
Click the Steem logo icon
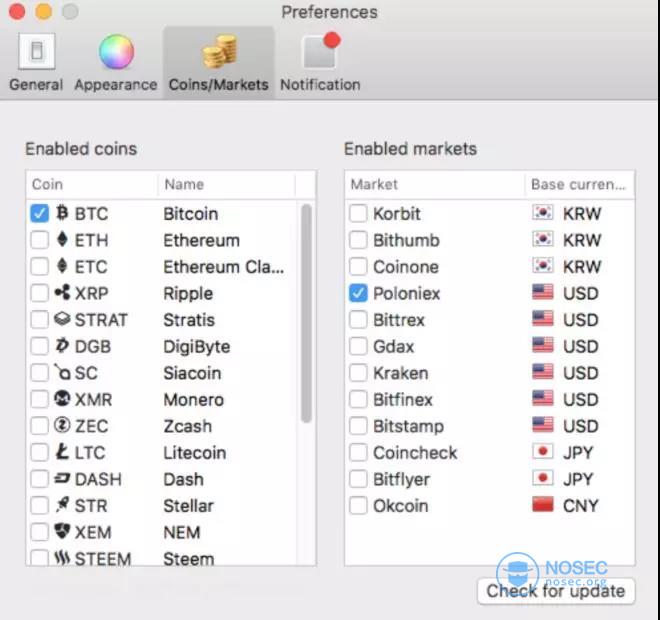pos(62,557)
